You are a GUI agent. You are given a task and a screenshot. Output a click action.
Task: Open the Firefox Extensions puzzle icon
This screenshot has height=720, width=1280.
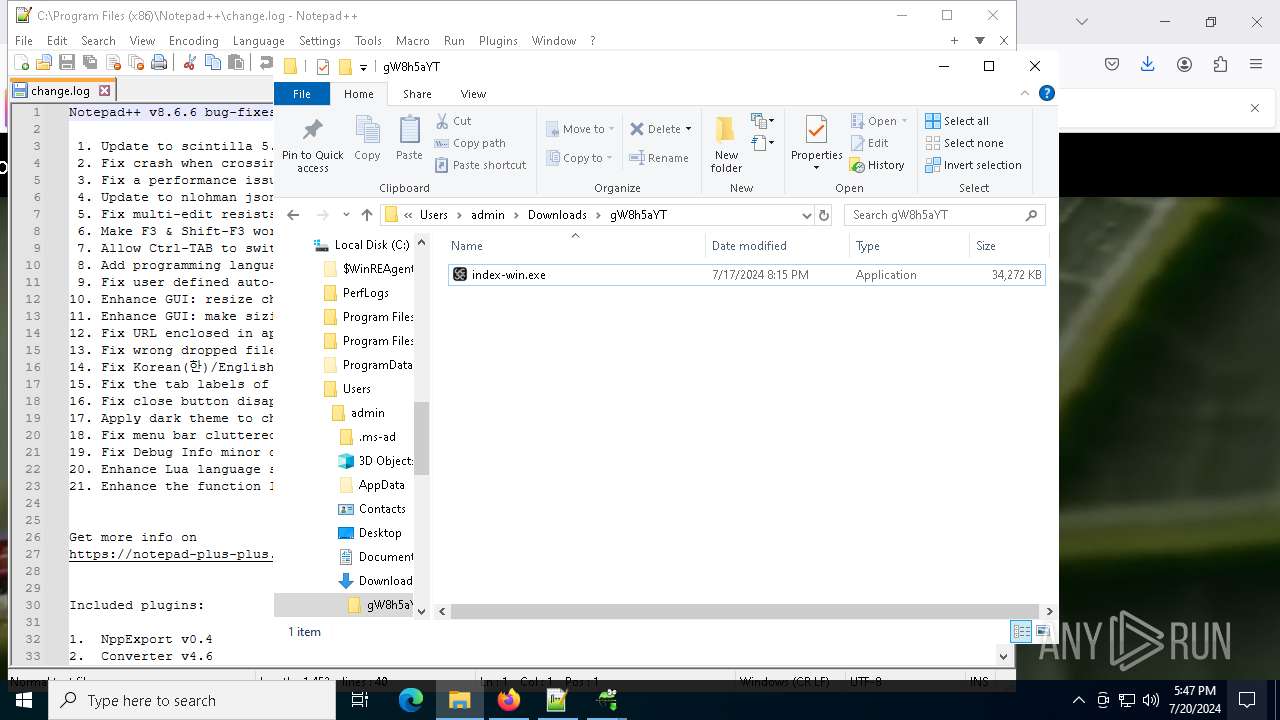coord(1220,64)
